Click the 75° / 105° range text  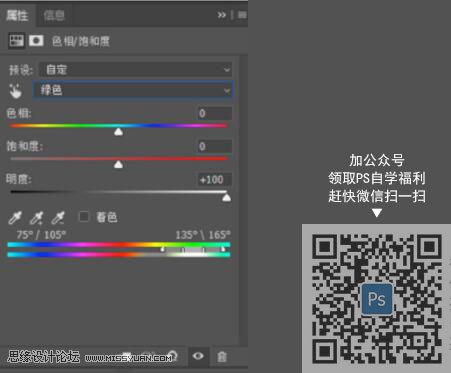pyautogui.click(x=41, y=235)
